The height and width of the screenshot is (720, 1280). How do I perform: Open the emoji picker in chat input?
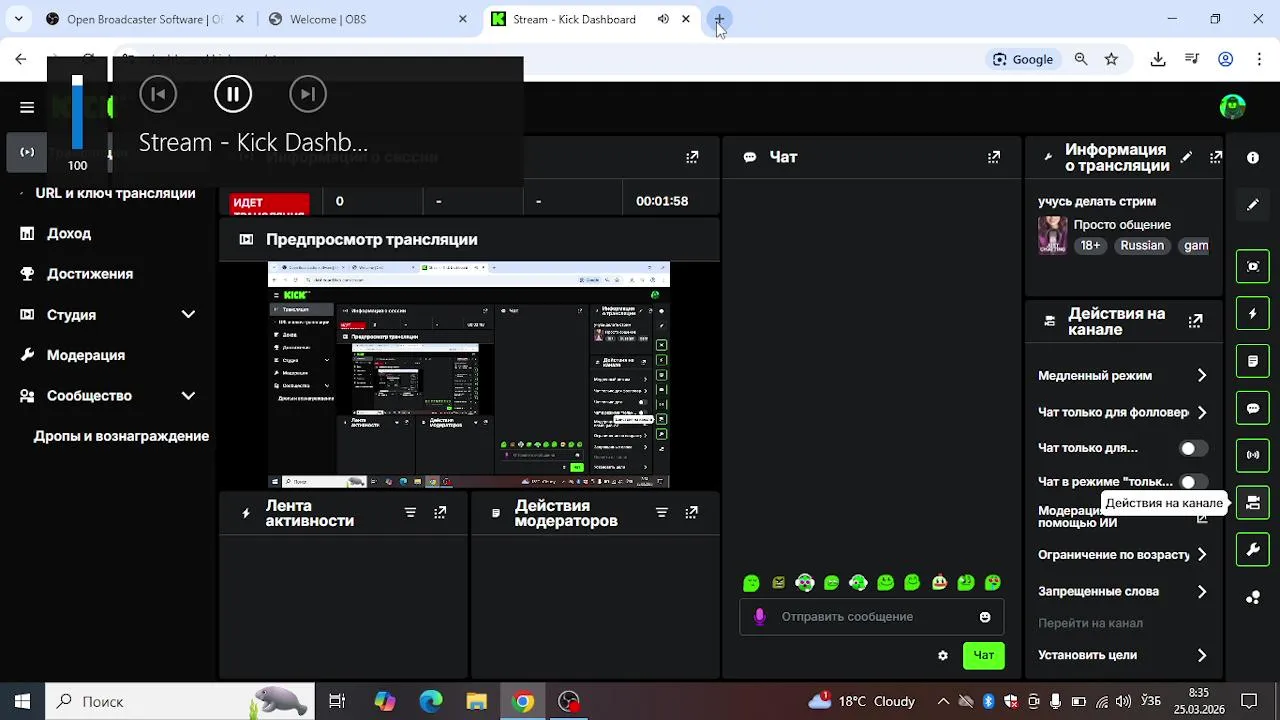coord(985,617)
